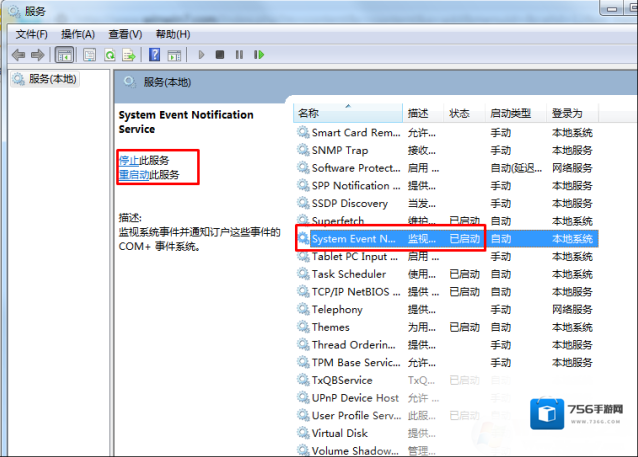Click the Export List toolbar icon
Viewport: 638px width, 457px height.
128,55
